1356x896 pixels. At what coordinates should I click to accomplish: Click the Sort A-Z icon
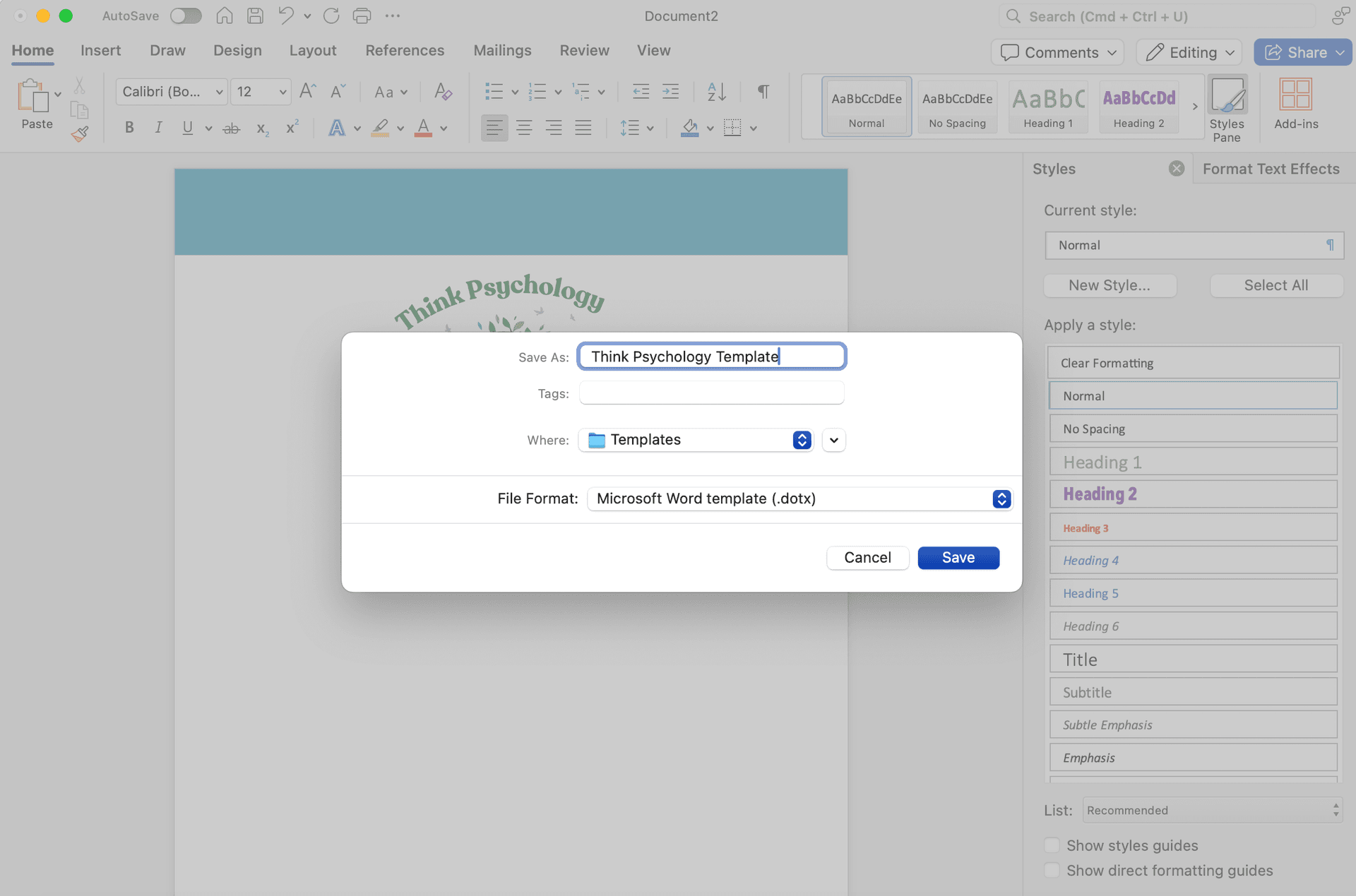point(716,91)
